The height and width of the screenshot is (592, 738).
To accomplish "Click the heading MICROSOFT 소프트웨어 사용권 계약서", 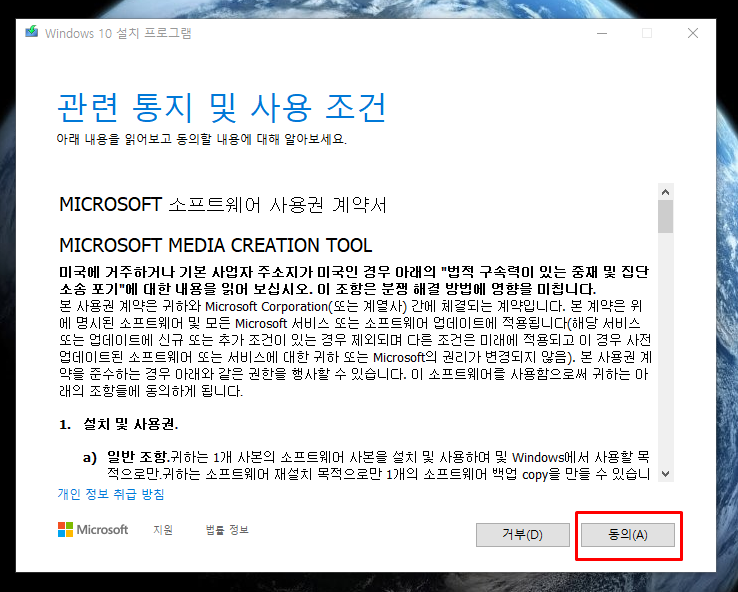I will pyautogui.click(x=223, y=205).
